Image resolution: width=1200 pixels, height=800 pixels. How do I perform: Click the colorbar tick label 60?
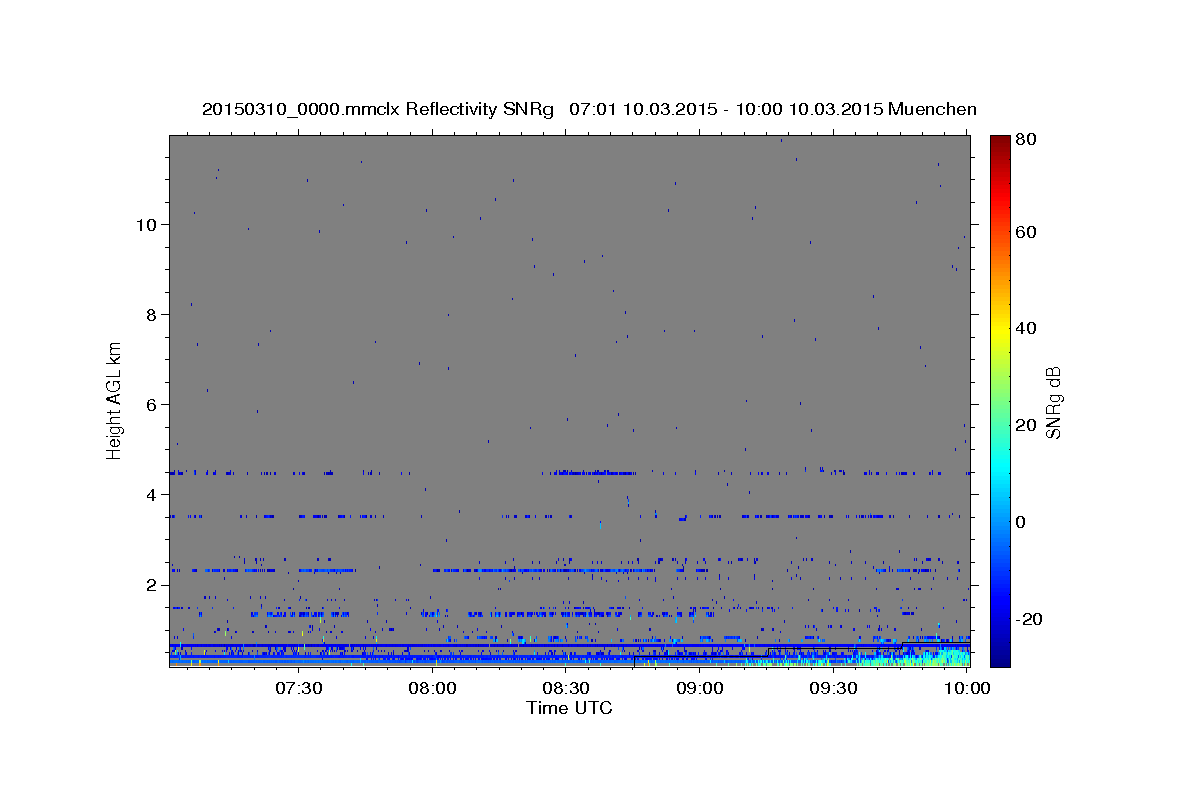1025,232
